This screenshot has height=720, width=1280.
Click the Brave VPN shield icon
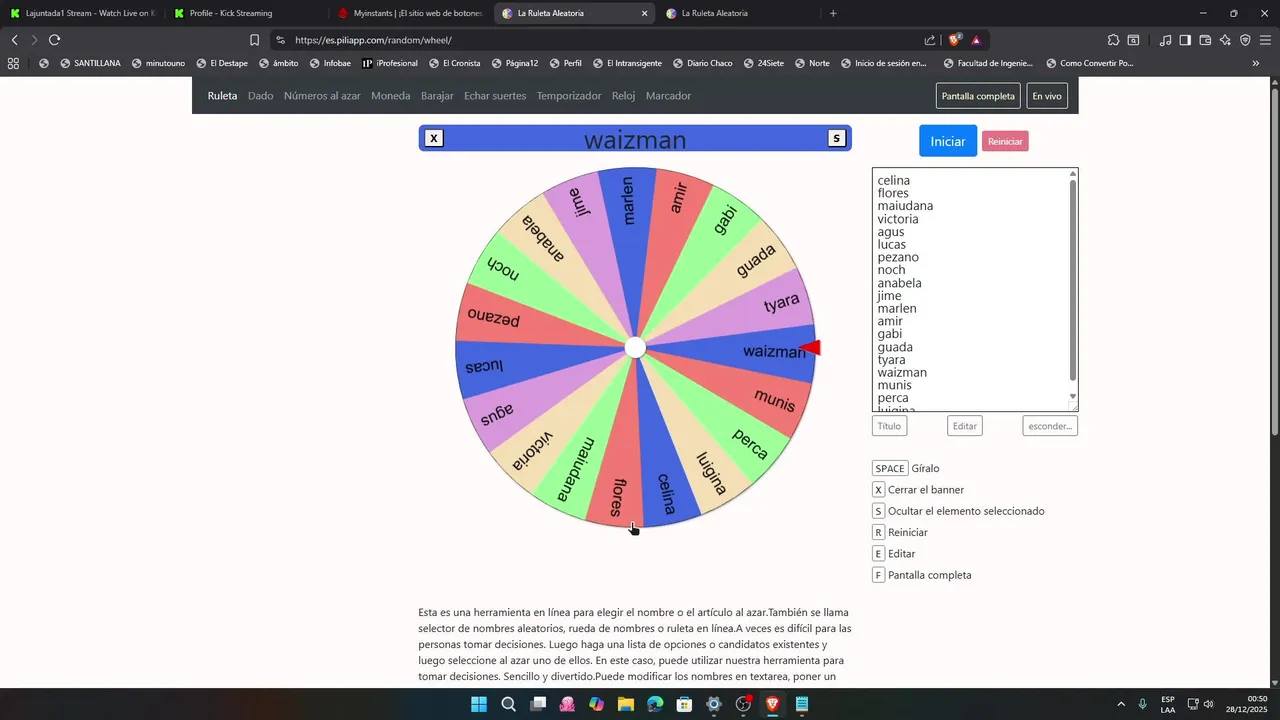[x=1245, y=40]
